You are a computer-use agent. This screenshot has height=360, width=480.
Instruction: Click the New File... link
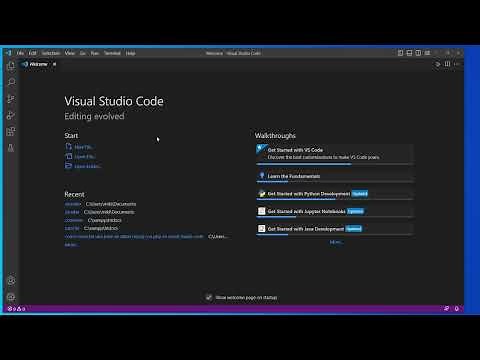(x=79, y=147)
